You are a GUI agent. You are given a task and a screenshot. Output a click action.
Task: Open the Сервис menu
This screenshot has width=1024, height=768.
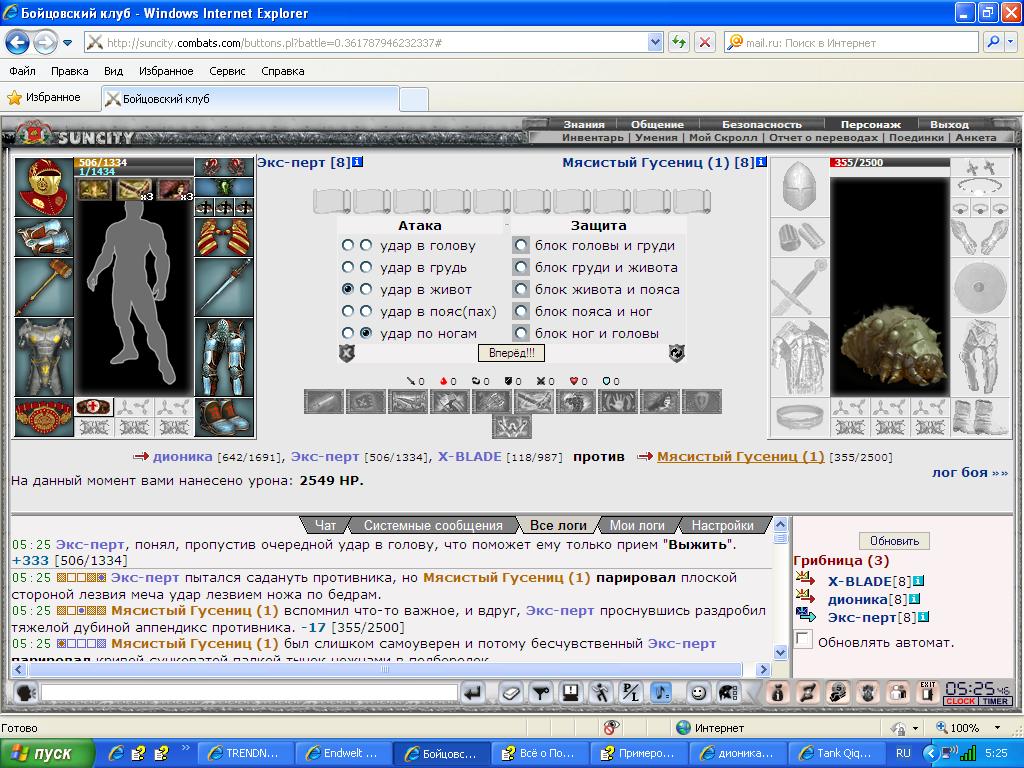click(227, 71)
